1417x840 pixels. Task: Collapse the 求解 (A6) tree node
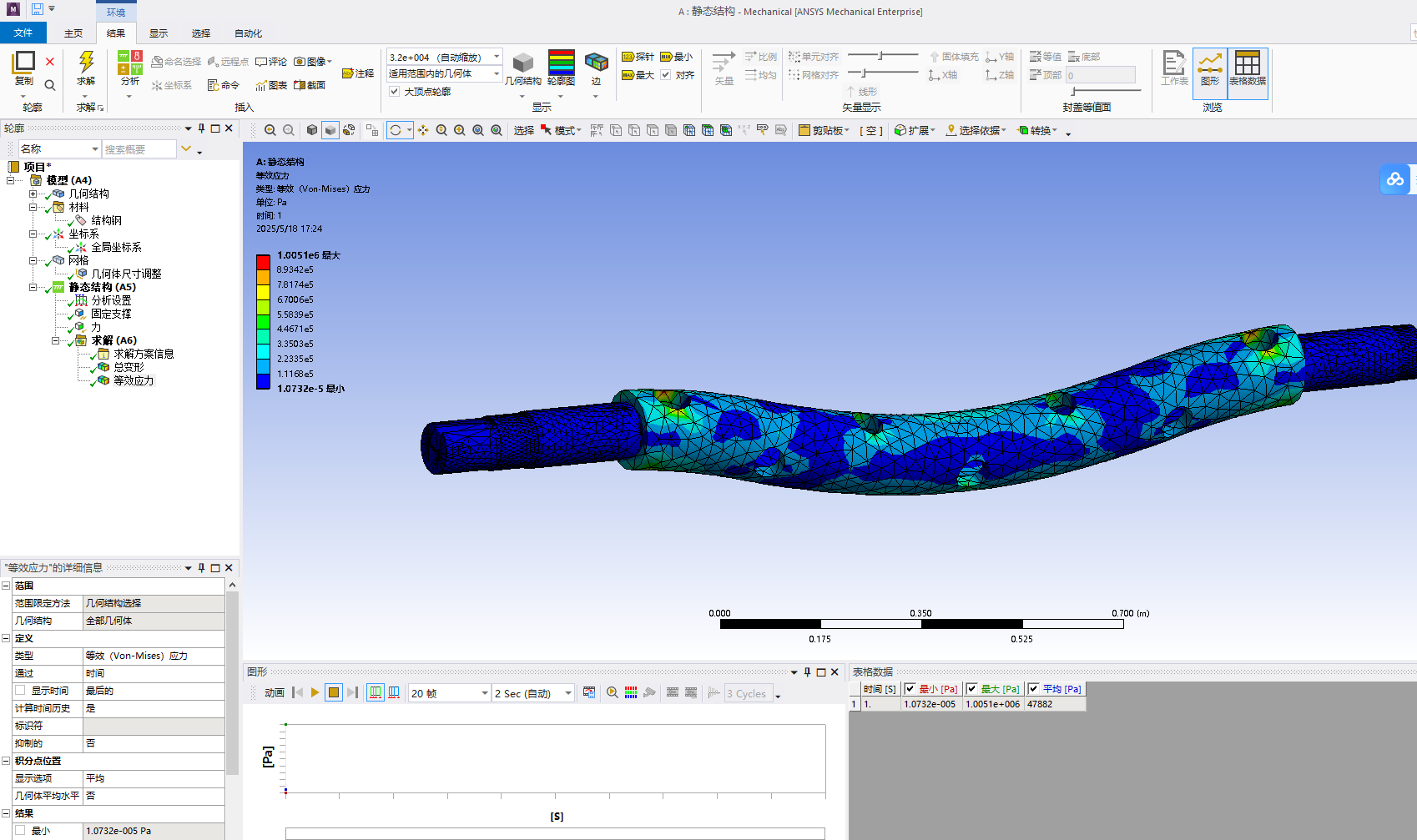tap(56, 340)
